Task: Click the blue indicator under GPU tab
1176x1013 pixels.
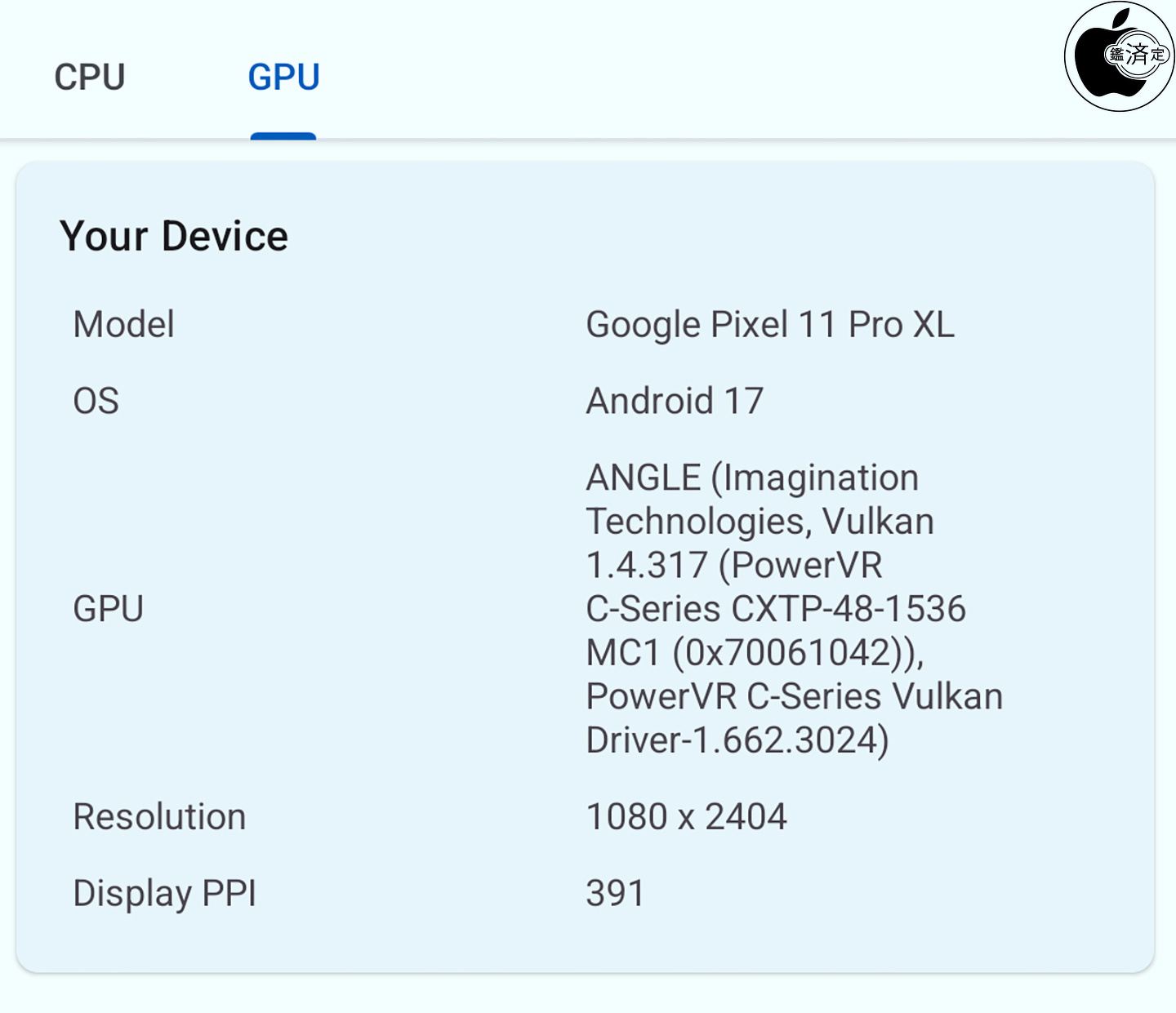Action: [283, 136]
